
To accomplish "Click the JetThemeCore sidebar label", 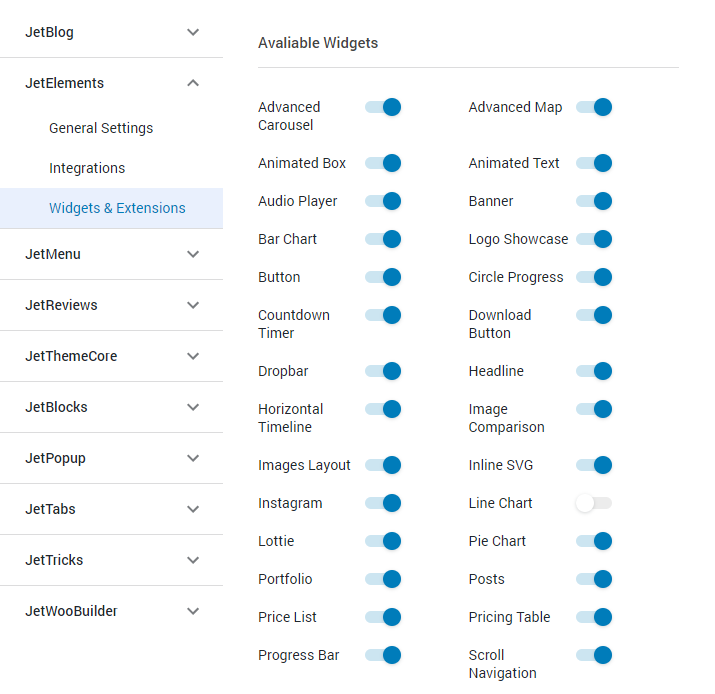I will (71, 356).
